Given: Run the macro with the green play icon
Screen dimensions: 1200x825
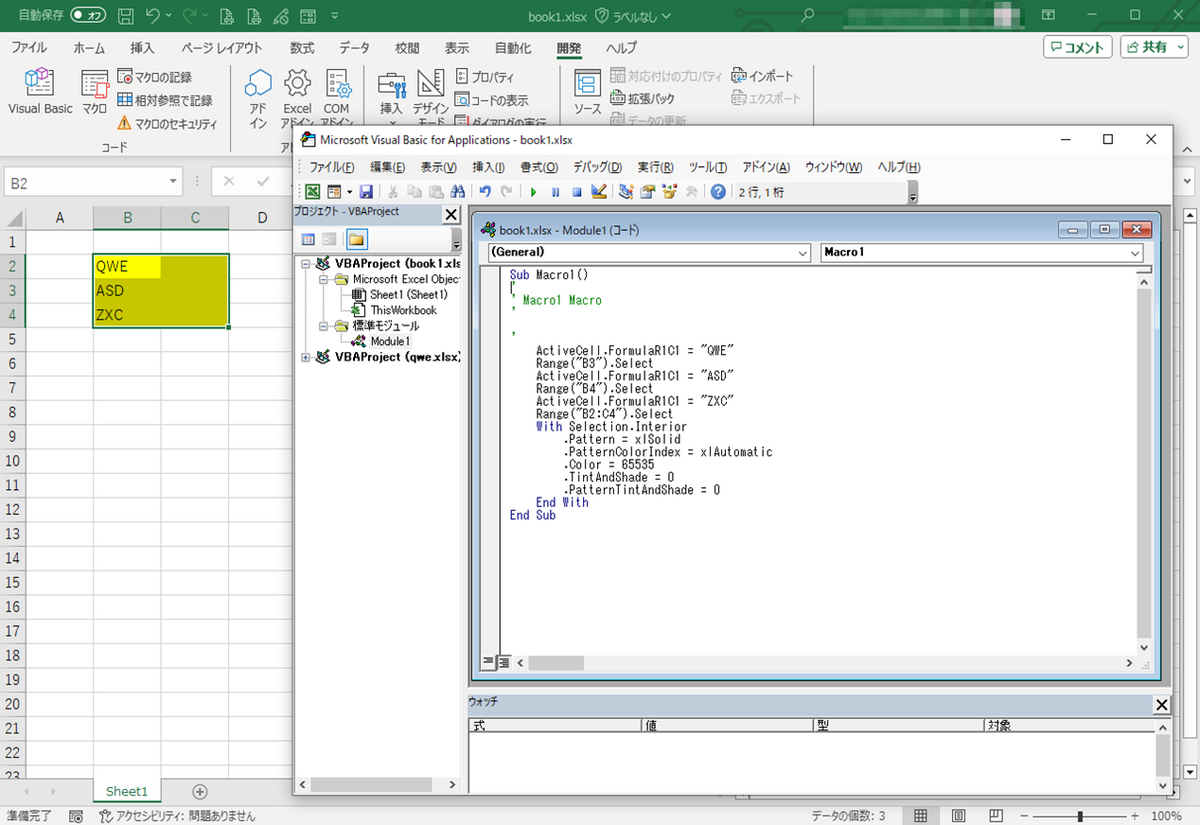Looking at the screenshot, I should (533, 192).
